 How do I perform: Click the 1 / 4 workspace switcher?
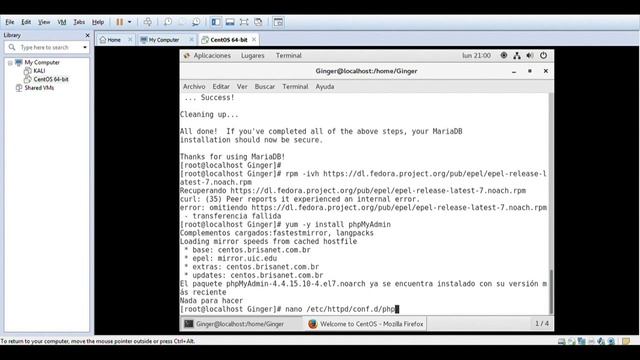542,324
